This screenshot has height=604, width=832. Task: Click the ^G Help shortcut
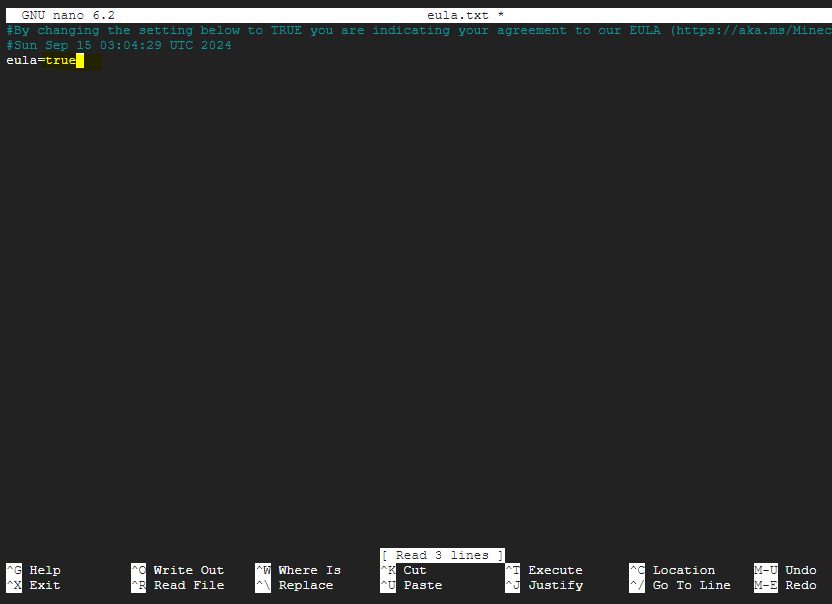[33, 570]
